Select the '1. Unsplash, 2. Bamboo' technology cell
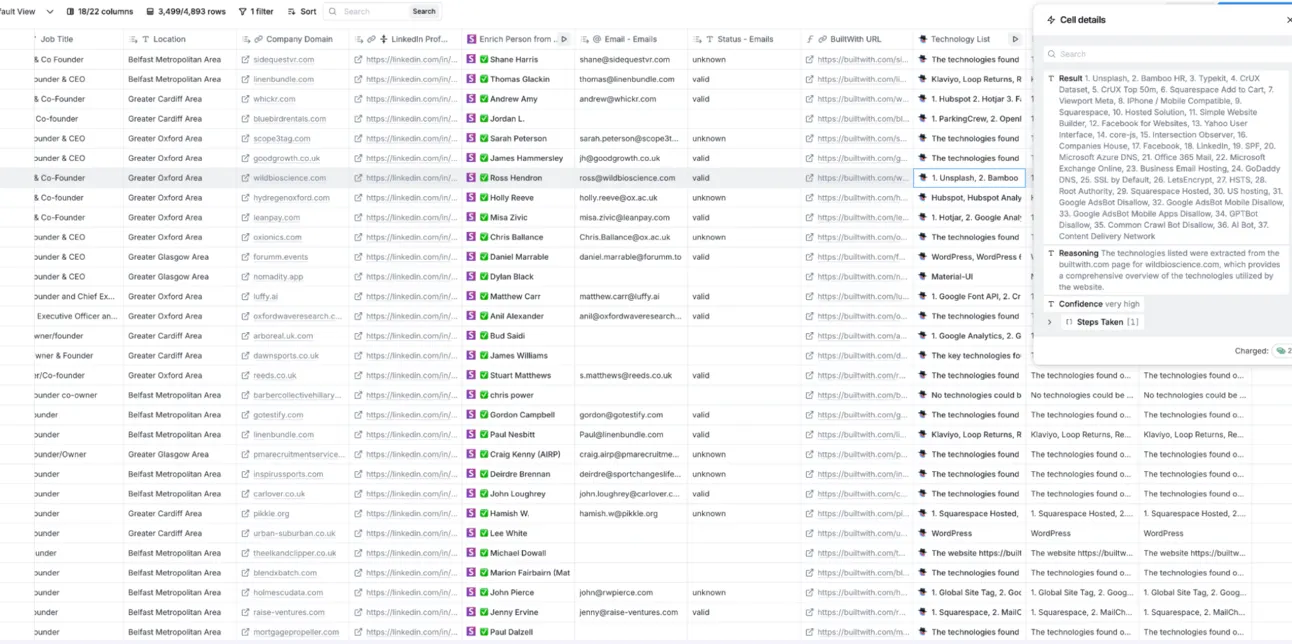Viewport: 1292px width, 644px height. [970, 178]
